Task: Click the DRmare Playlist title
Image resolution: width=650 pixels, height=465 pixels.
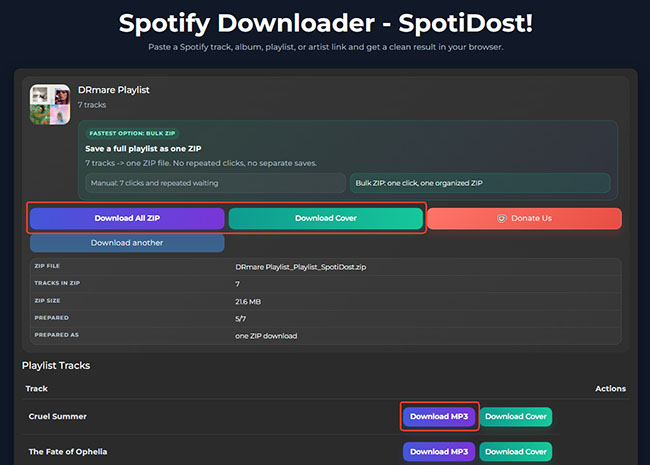Action: pyautogui.click(x=114, y=90)
